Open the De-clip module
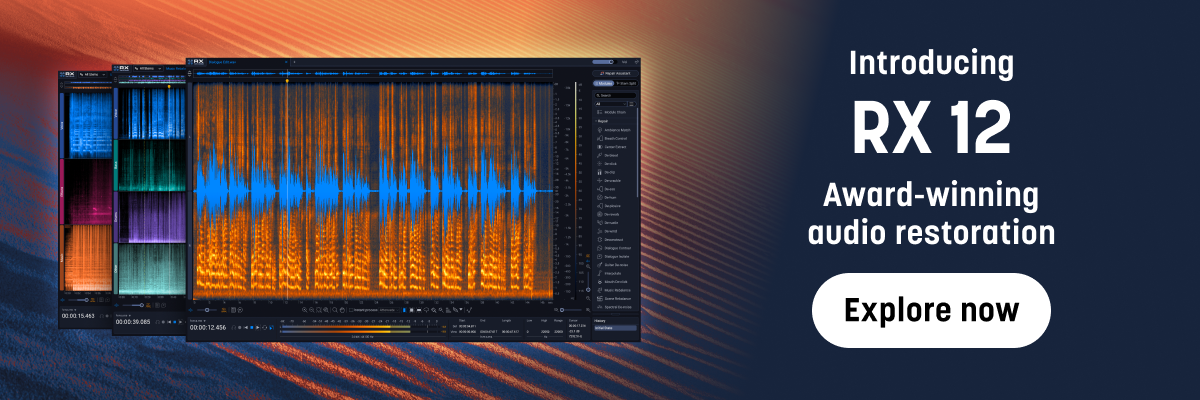The image size is (1200, 400). tap(608, 172)
